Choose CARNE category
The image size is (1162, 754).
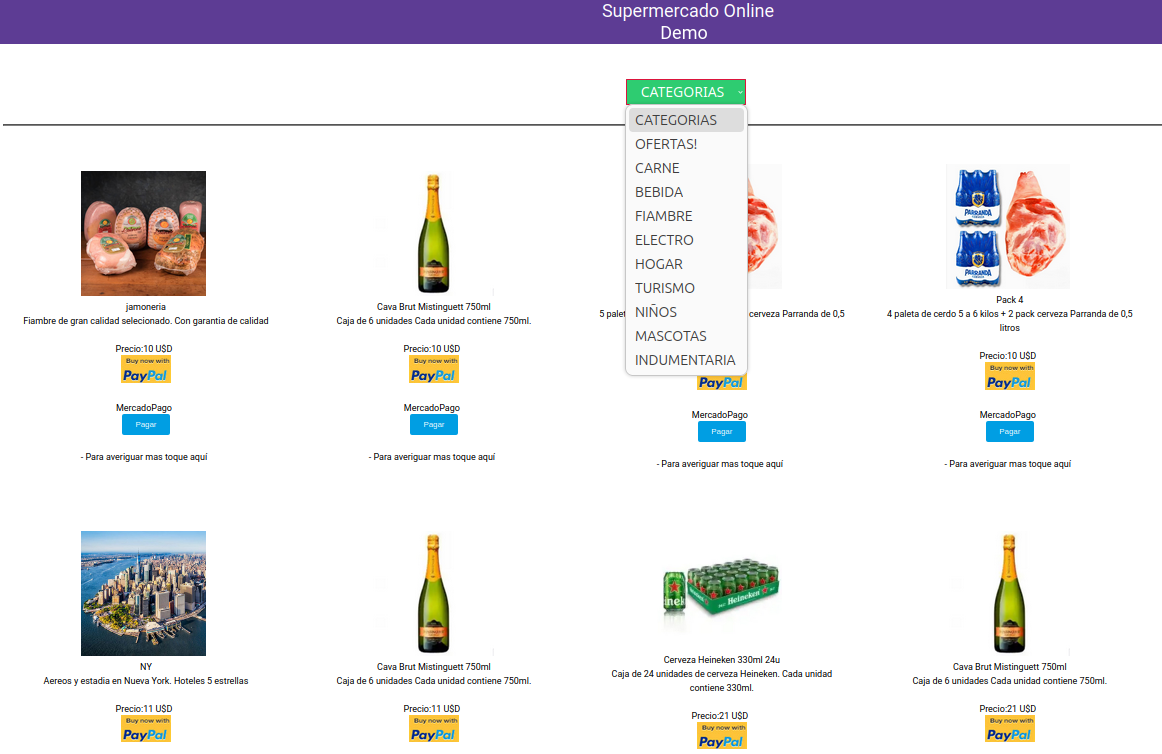click(686, 168)
